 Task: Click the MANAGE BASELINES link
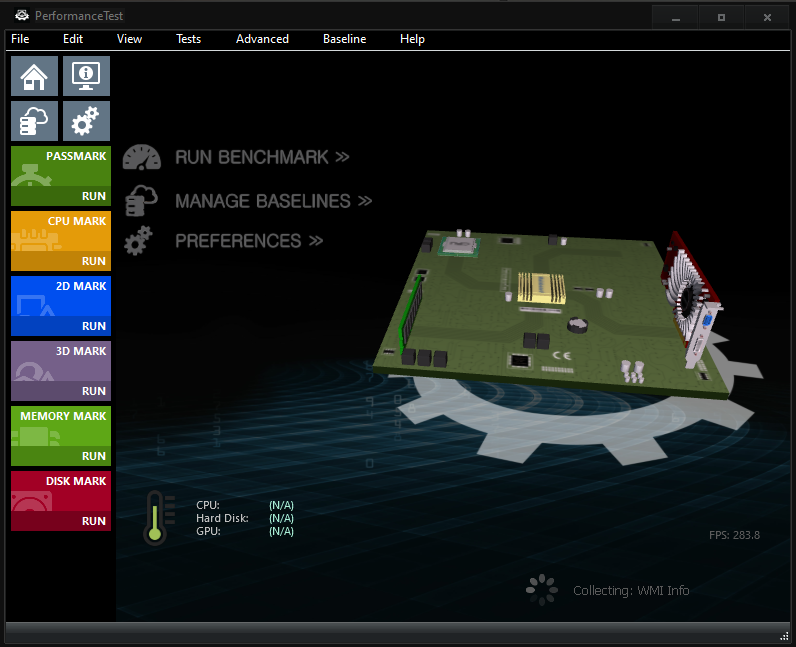click(274, 201)
